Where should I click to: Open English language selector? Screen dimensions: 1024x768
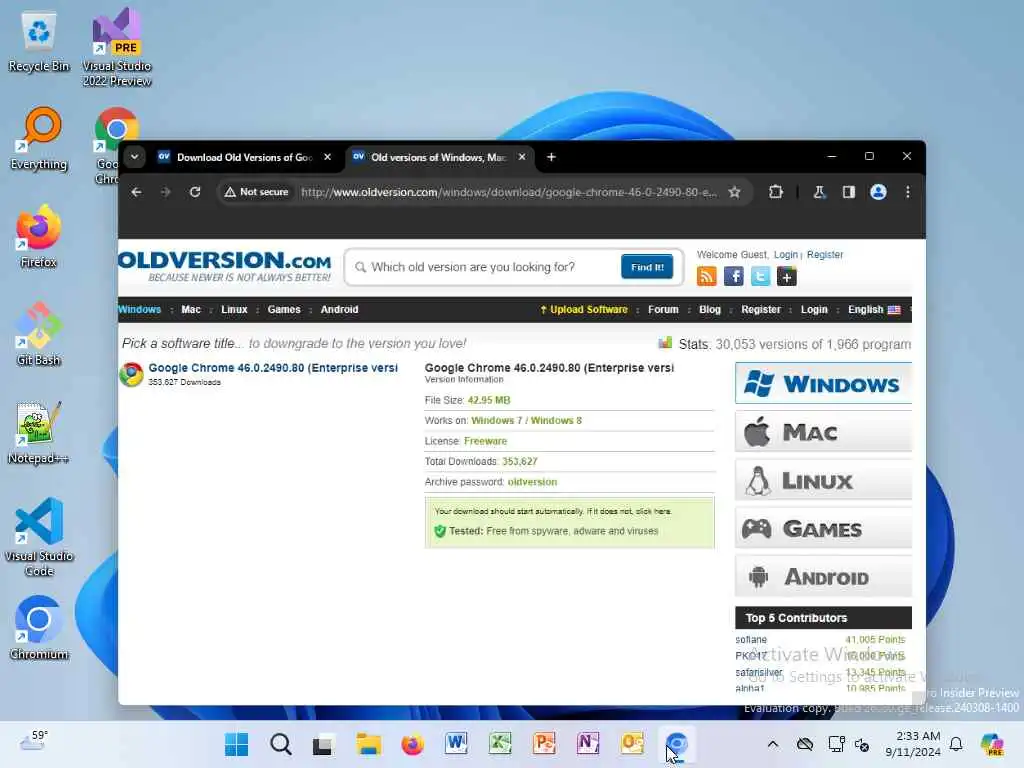tap(874, 310)
